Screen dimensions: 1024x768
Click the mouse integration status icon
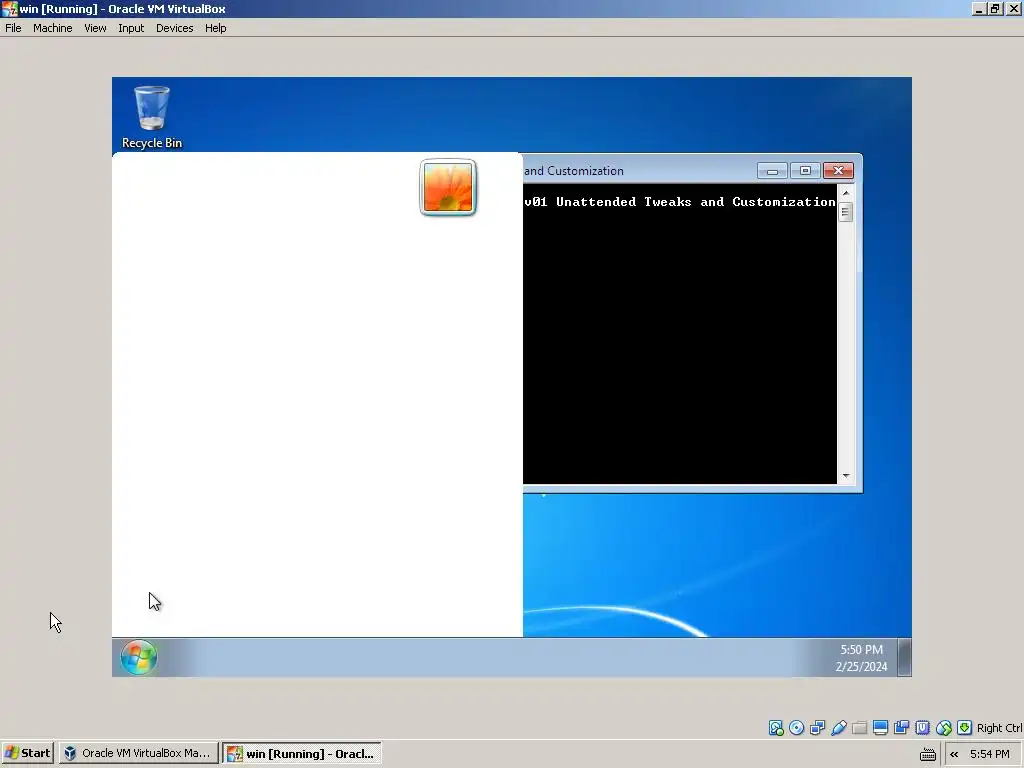point(944,728)
